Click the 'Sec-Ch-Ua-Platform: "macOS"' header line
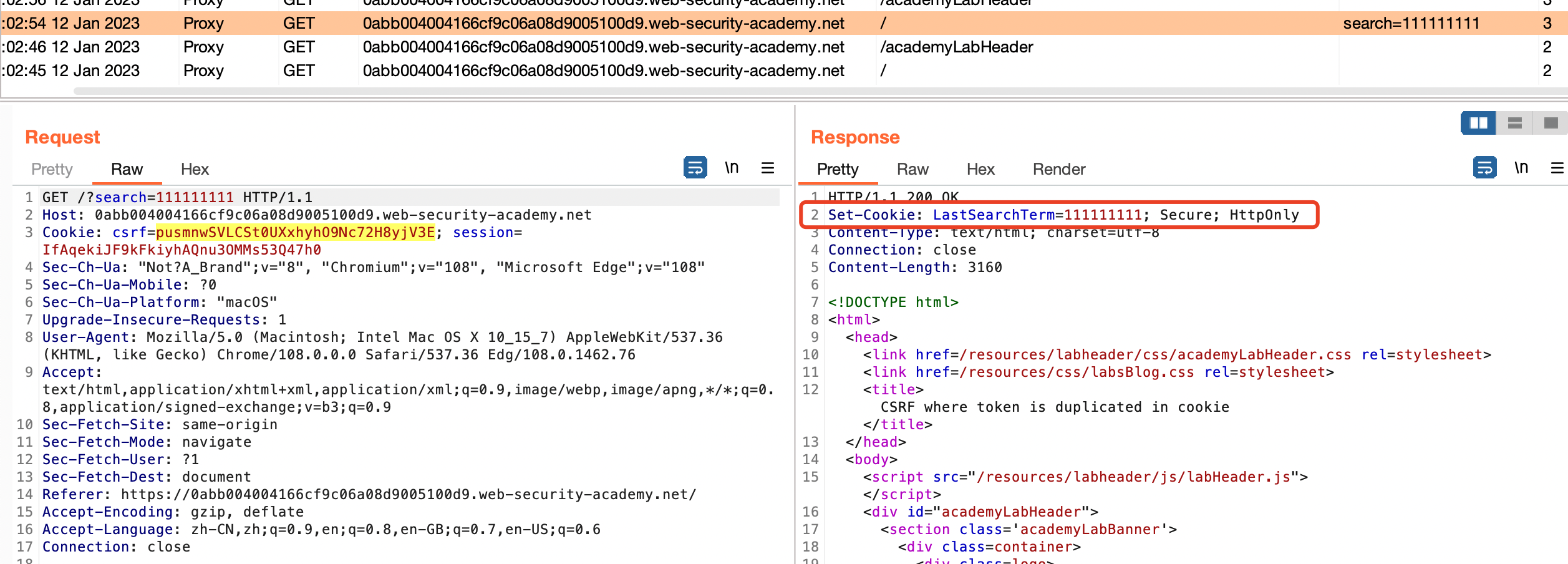Screen dimensions: 1568x564 pyautogui.click(x=160, y=302)
